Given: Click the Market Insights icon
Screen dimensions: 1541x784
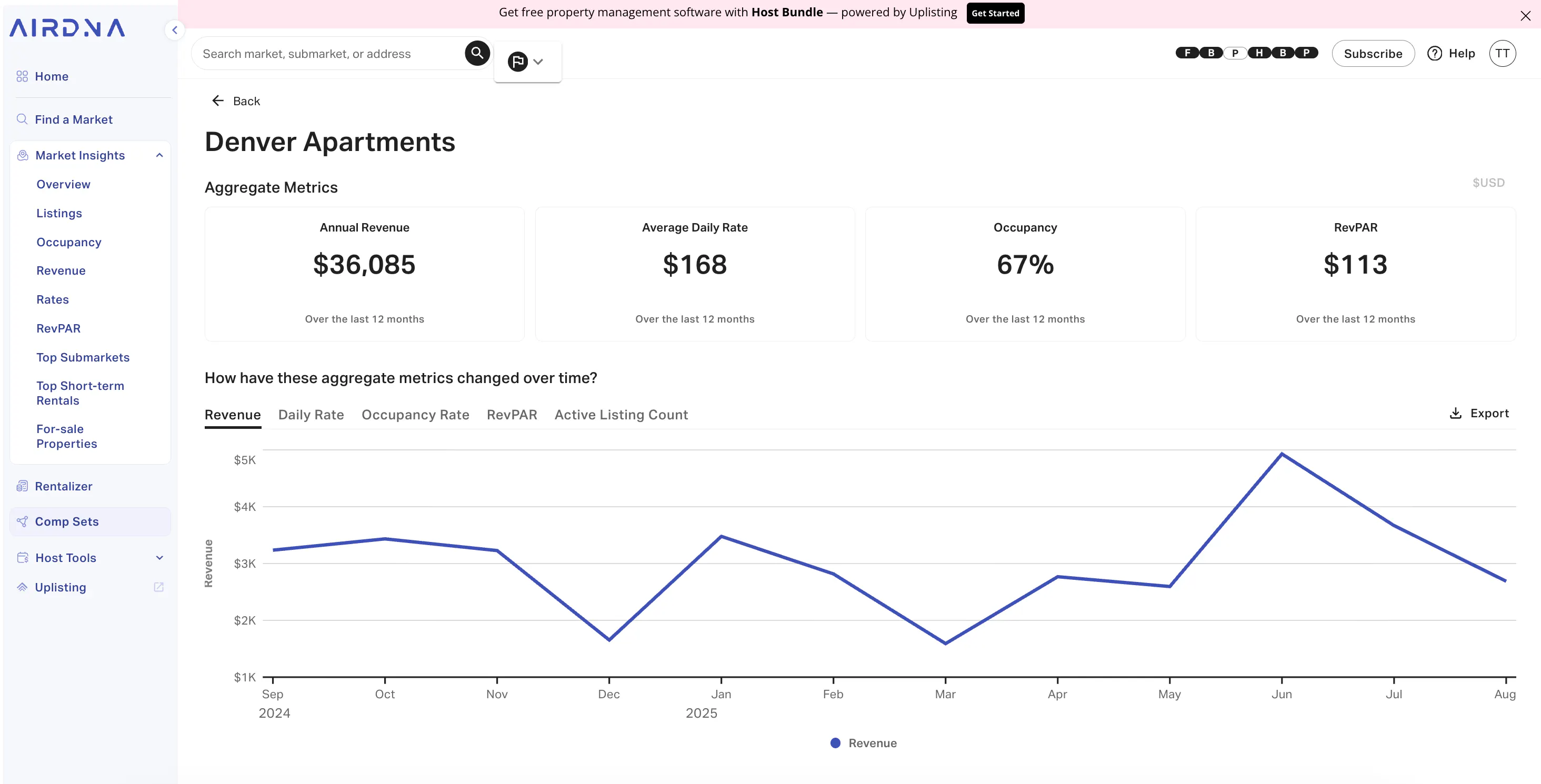Looking at the screenshot, I should [23, 155].
